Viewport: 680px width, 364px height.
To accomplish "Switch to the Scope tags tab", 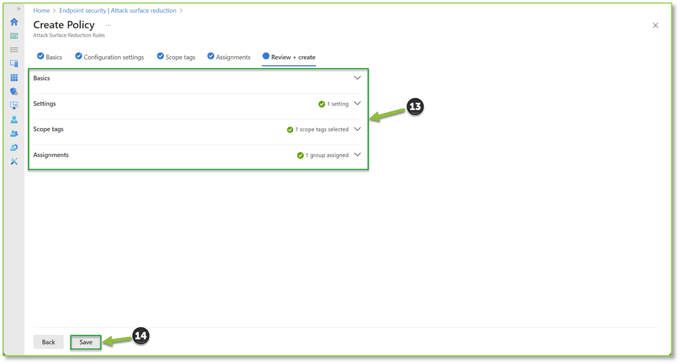I will 176,57.
